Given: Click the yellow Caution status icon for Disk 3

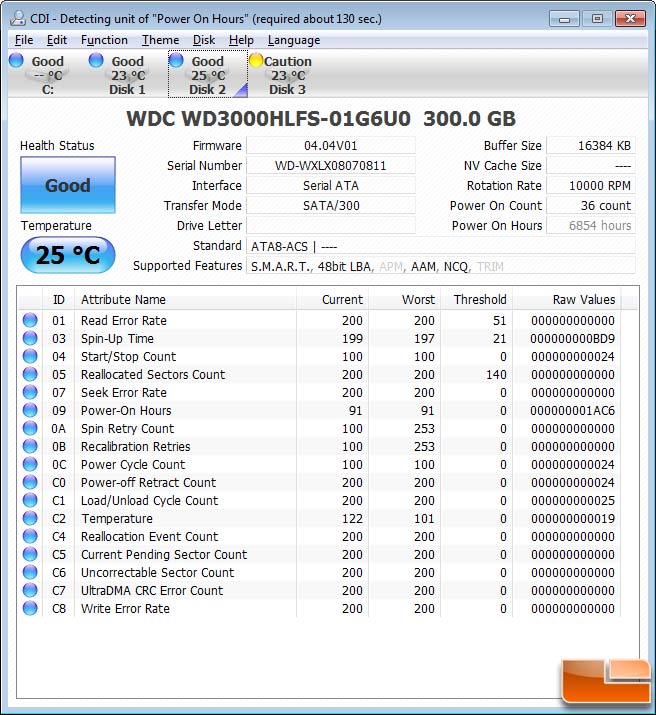Looking at the screenshot, I should [x=256, y=61].
